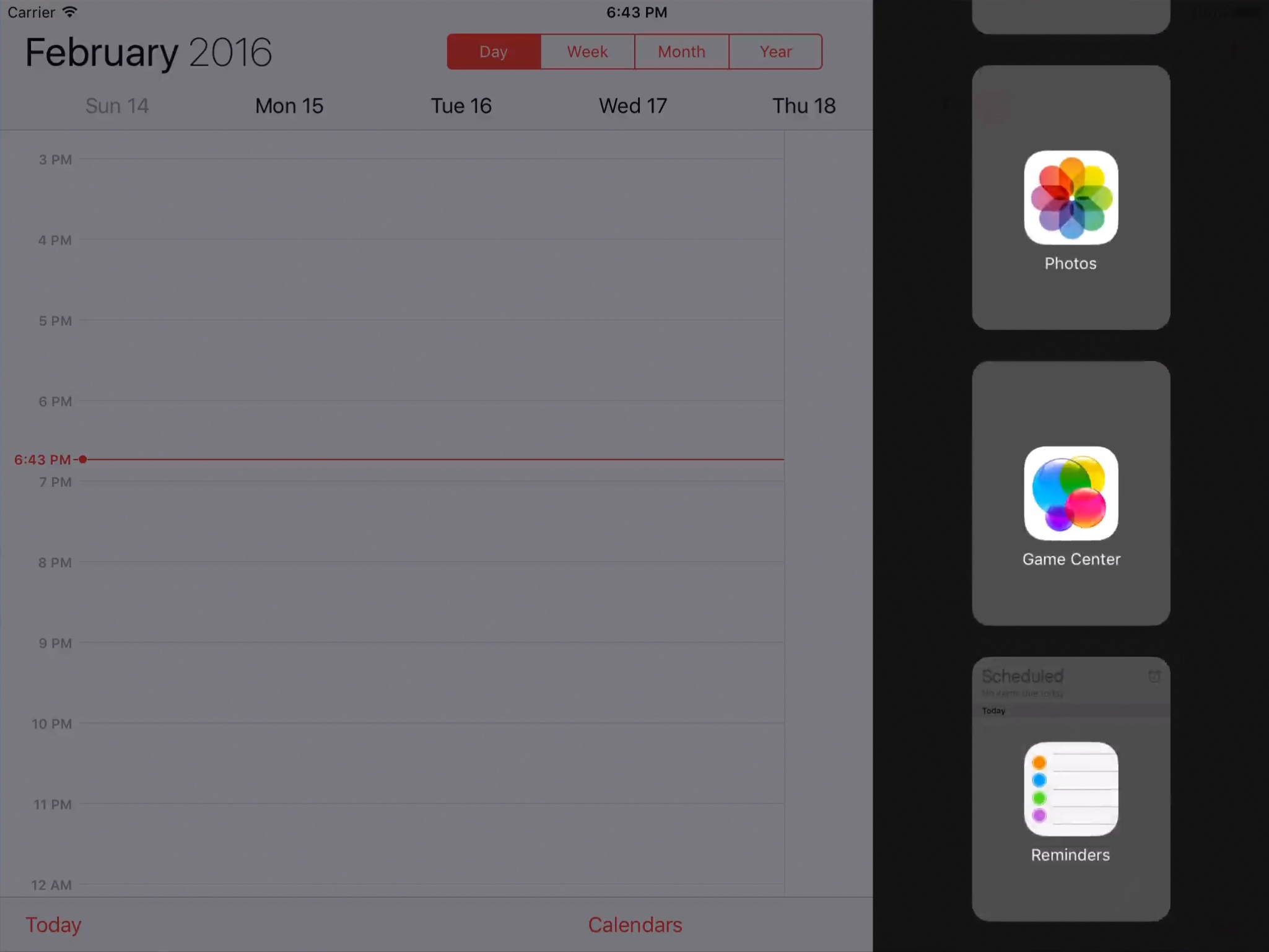This screenshot has height=952, width=1269.
Task: Switch to Year view
Action: point(776,51)
